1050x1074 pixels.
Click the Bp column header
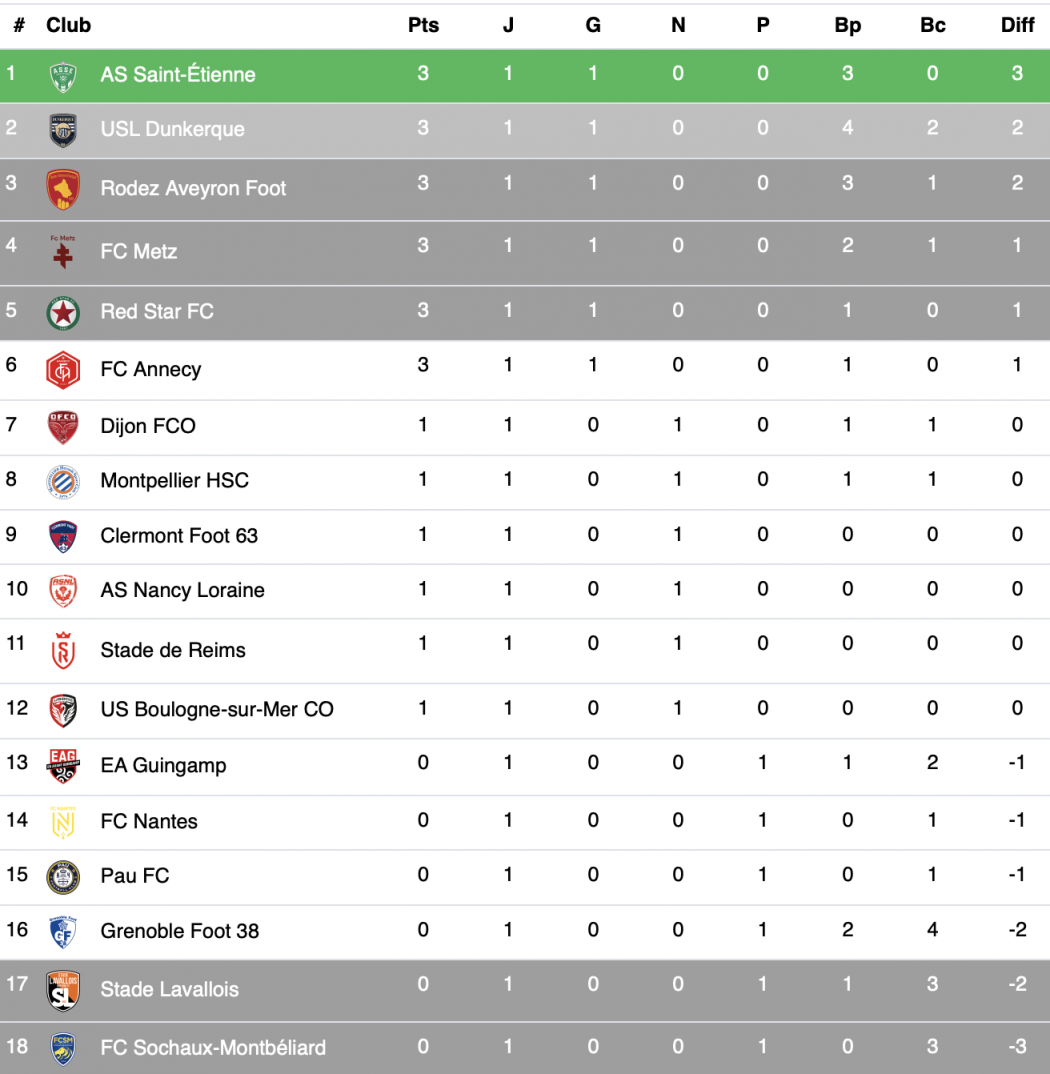coord(847,25)
